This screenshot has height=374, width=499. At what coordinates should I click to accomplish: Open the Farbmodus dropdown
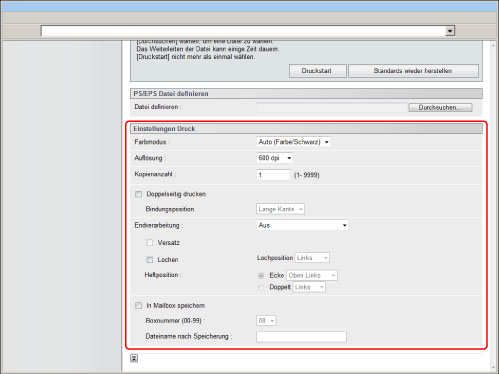click(x=293, y=142)
